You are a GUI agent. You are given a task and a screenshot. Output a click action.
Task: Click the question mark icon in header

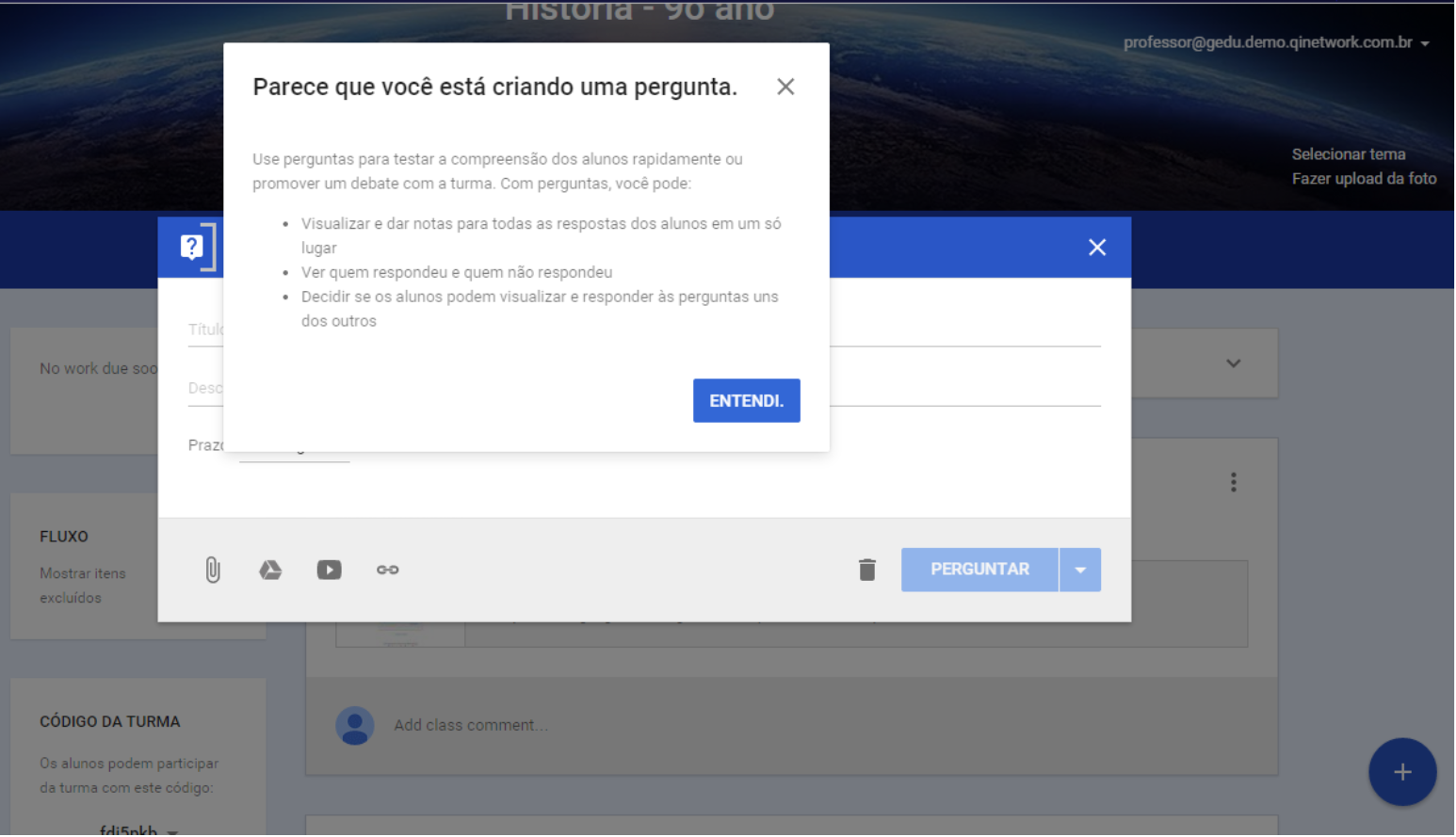(192, 247)
